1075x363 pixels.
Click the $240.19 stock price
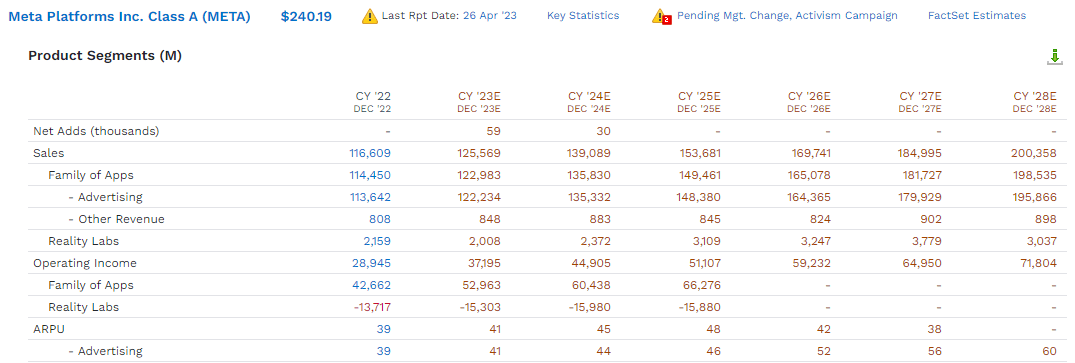tap(306, 16)
